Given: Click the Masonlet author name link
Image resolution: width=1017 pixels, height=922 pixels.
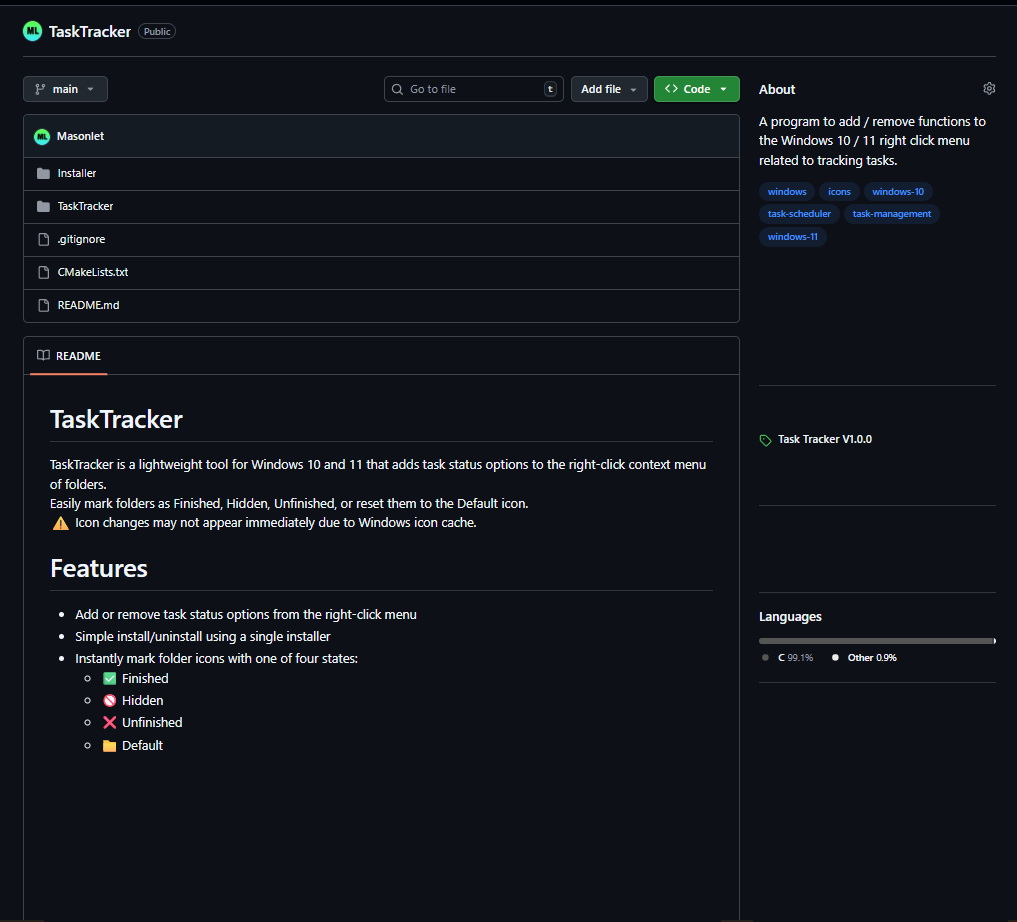Looking at the screenshot, I should coord(81,136).
